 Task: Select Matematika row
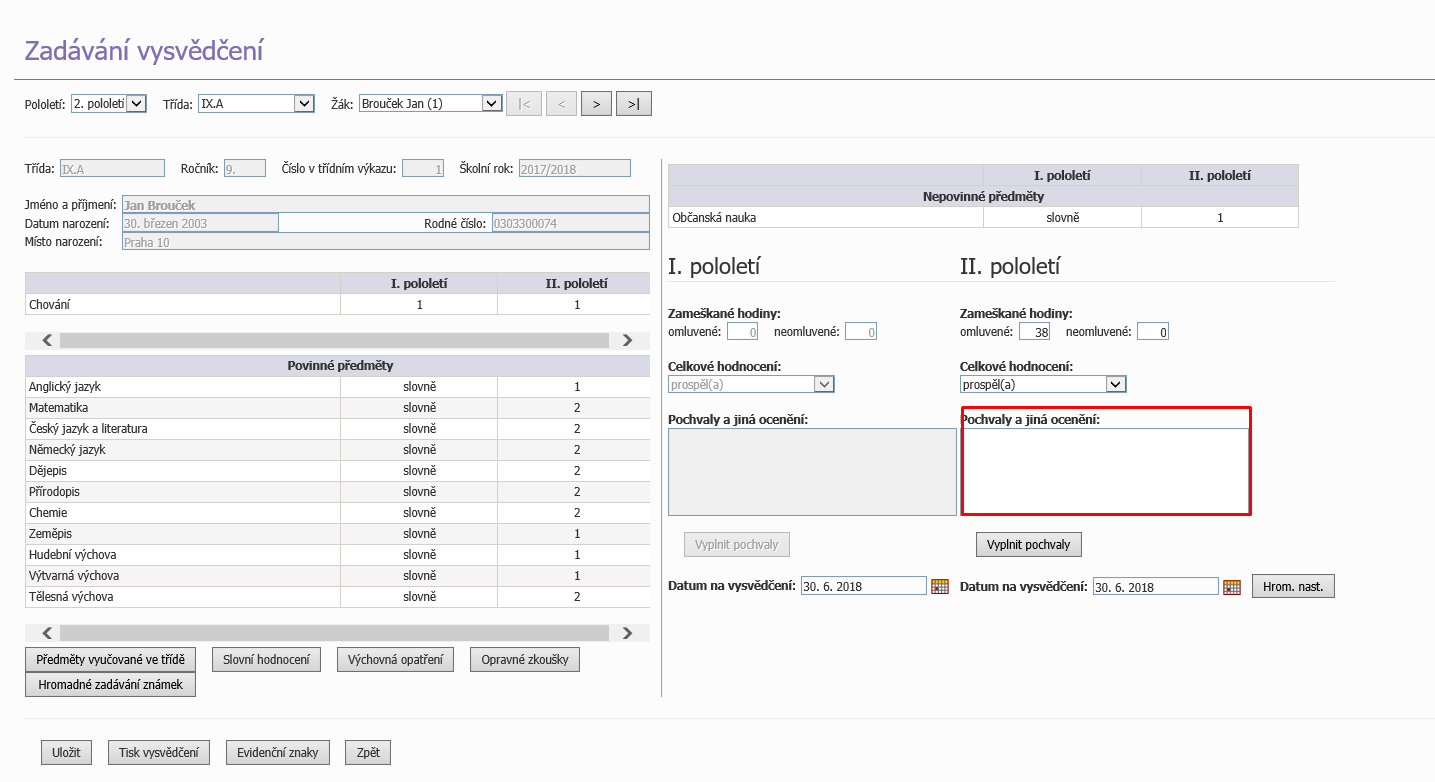click(x=337, y=408)
